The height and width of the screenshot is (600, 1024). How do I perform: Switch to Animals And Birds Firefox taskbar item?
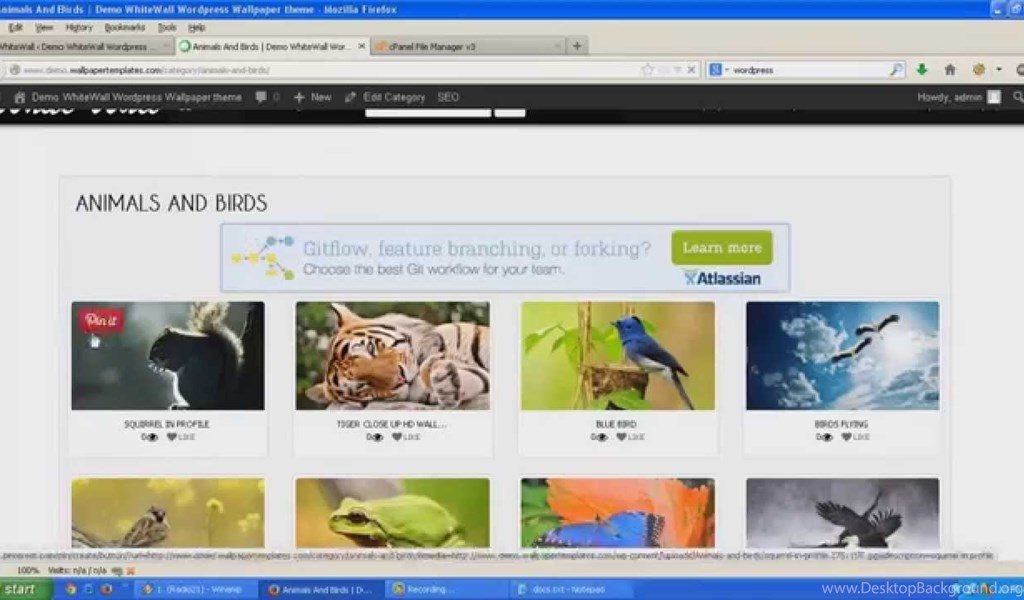tap(320, 590)
